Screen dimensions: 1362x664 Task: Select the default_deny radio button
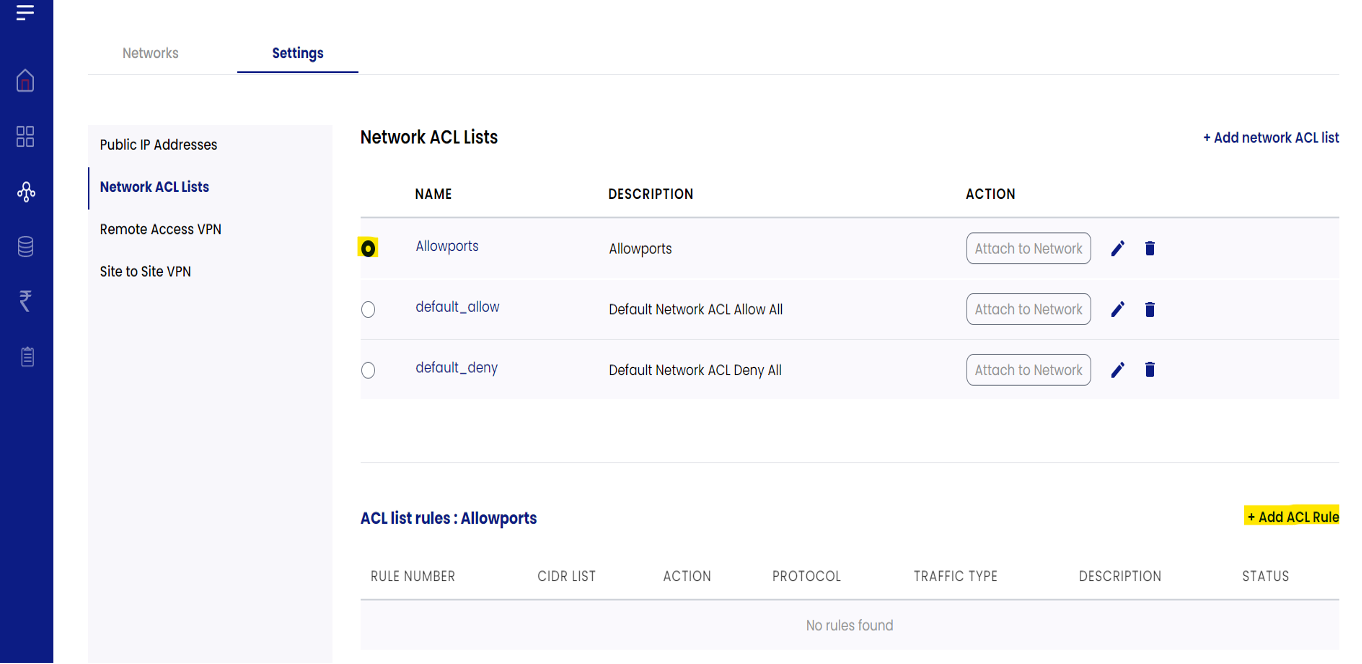pos(368,371)
